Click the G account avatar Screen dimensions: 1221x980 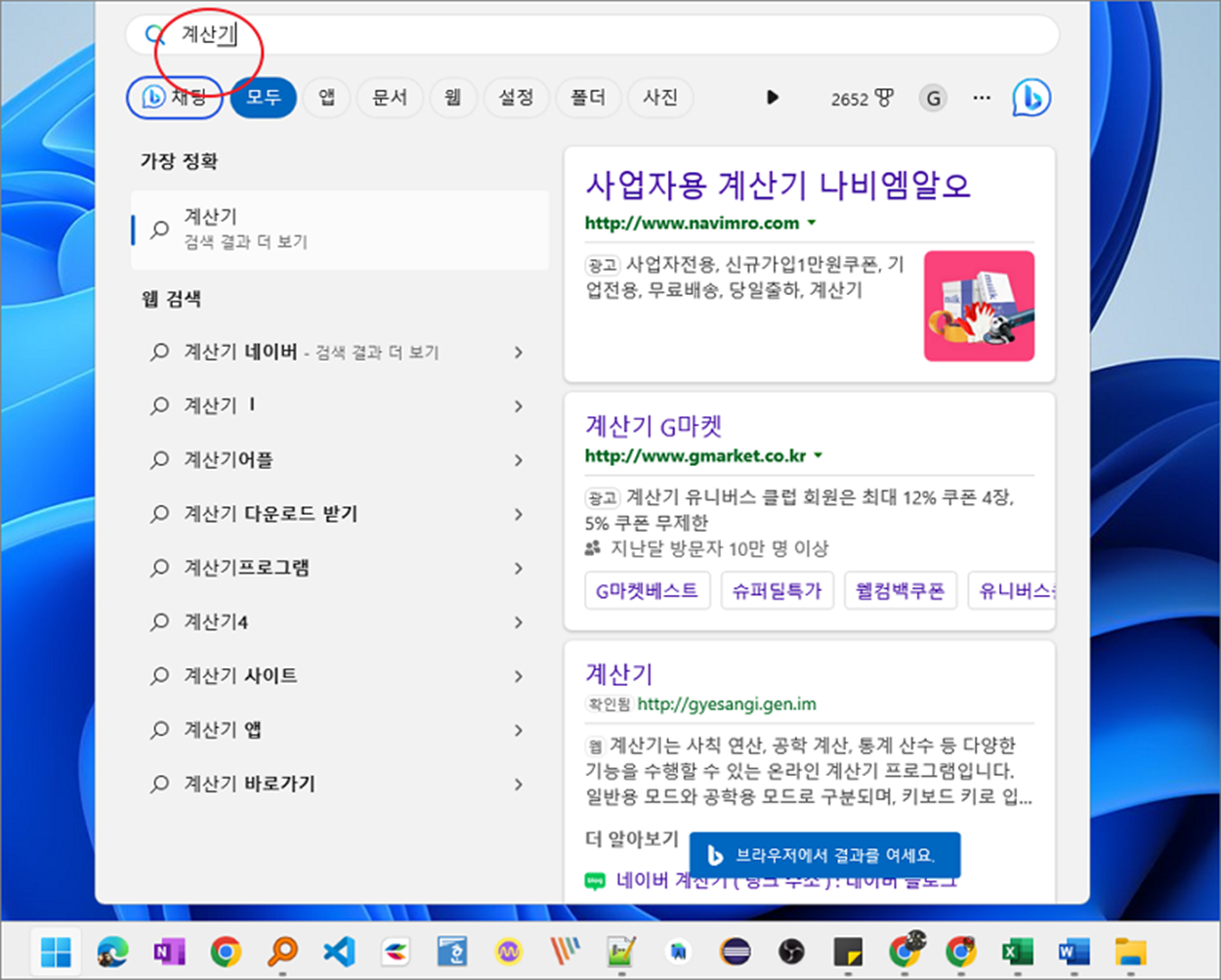(933, 98)
